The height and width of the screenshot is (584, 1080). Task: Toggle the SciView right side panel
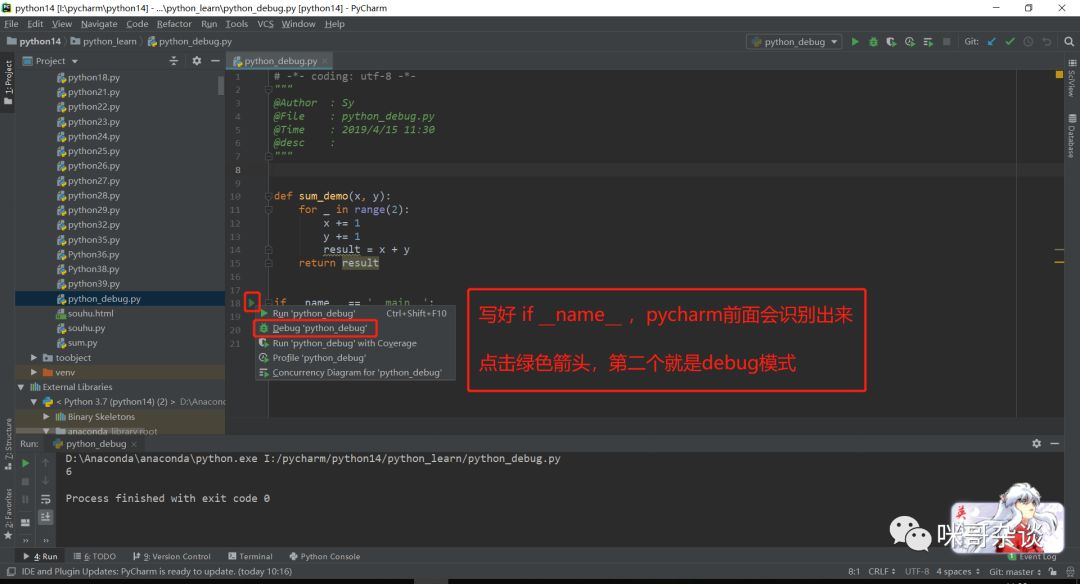(1072, 78)
